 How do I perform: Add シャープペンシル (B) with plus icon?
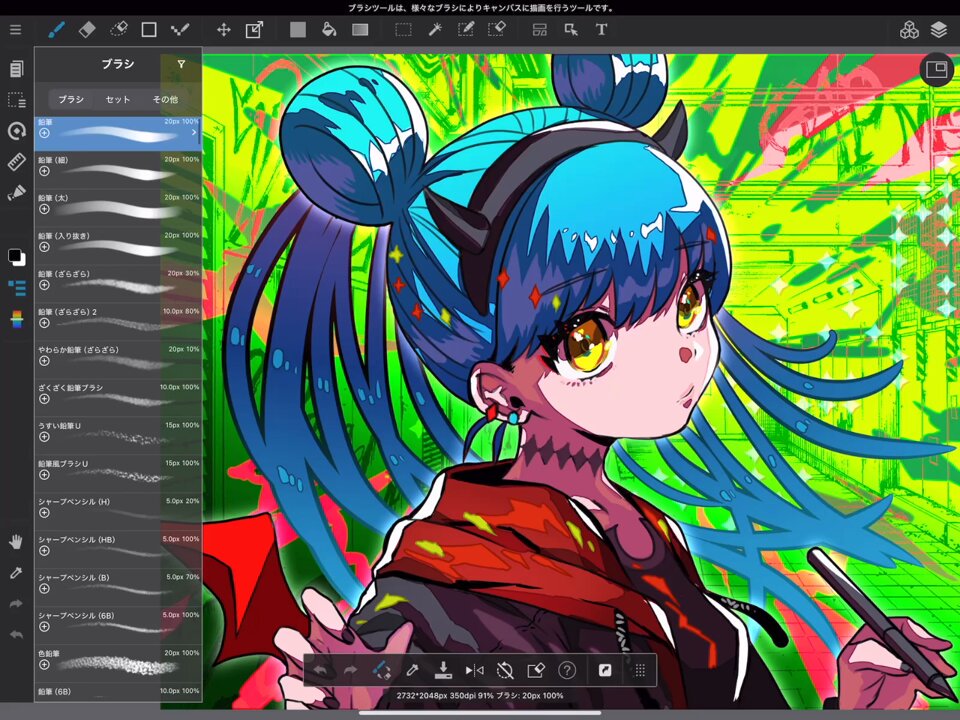point(44,589)
